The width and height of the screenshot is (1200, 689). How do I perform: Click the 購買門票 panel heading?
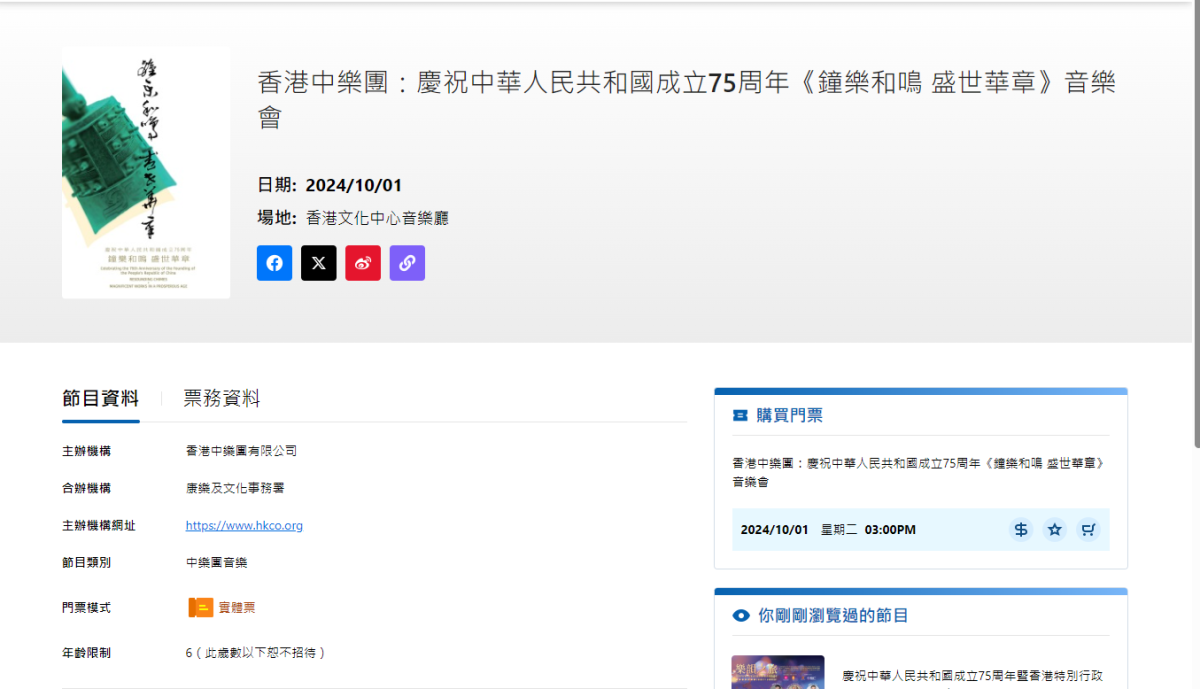click(790, 416)
